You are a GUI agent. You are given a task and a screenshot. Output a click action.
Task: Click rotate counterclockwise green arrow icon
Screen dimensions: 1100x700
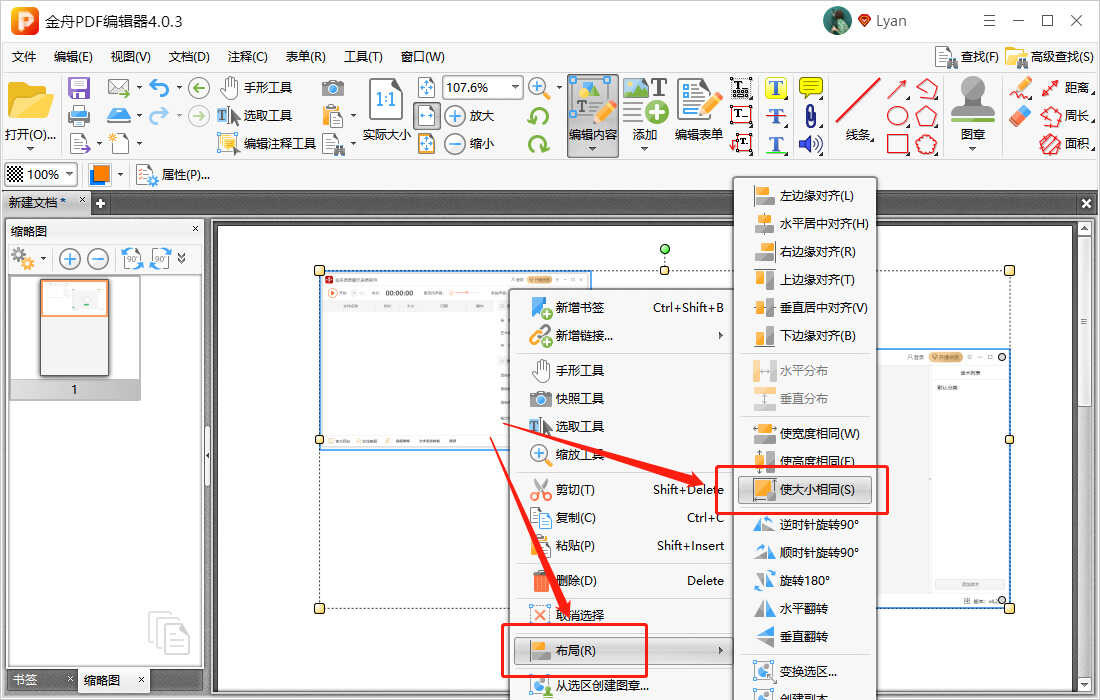click(x=539, y=116)
